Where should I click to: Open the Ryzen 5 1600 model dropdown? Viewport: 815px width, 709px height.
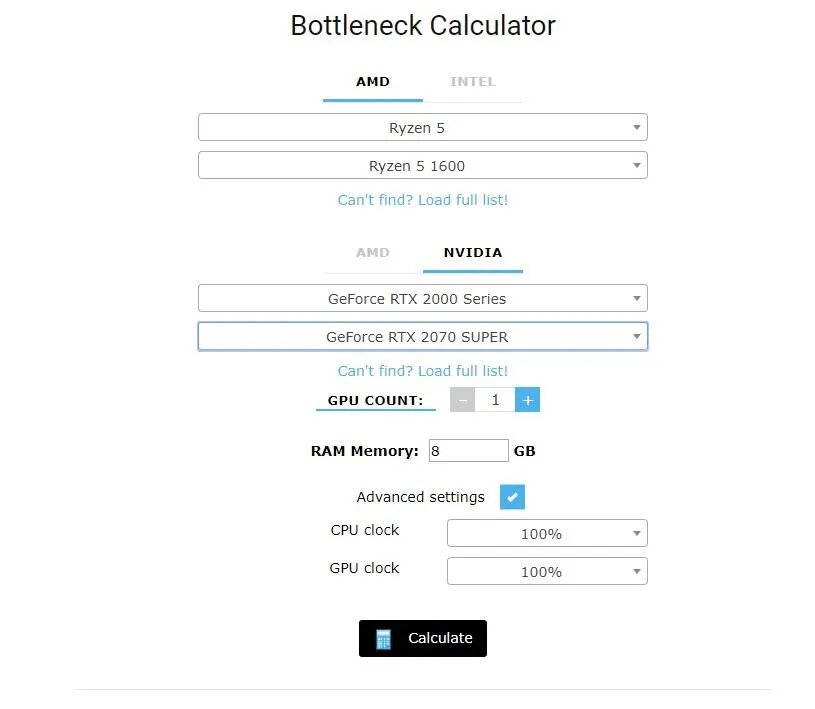pyautogui.click(x=423, y=165)
